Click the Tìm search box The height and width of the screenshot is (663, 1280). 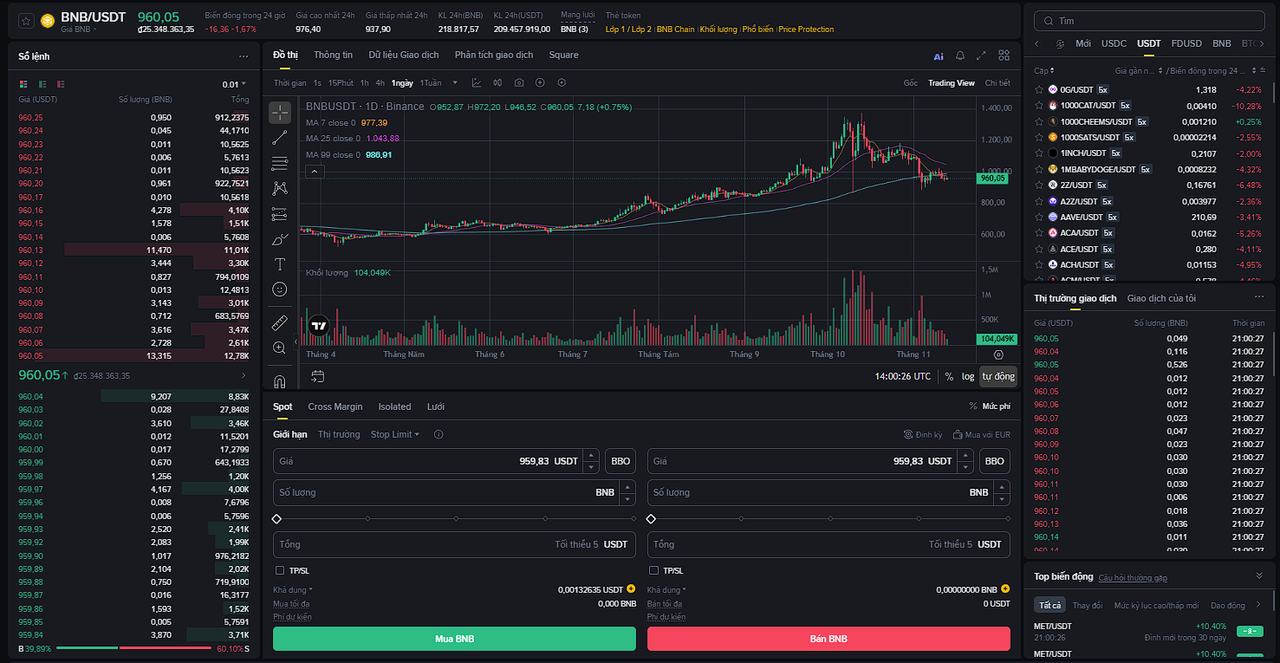pyautogui.click(x=1150, y=20)
